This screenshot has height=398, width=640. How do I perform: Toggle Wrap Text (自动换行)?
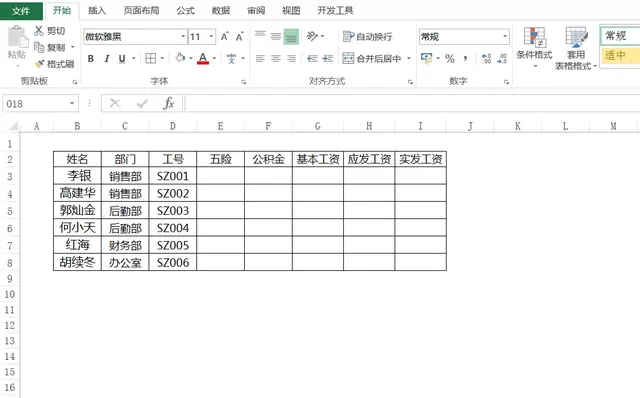coord(367,37)
